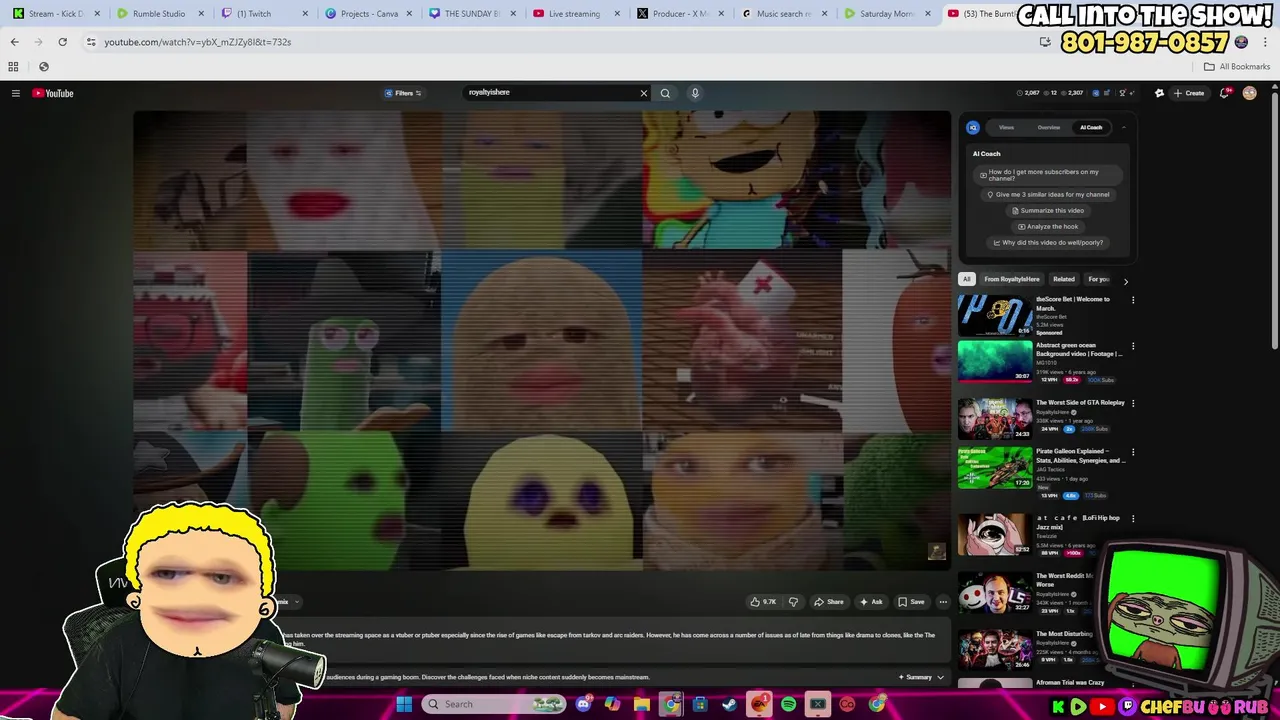Screen dimensions: 1280x720
Task: Click the Share button
Action: click(x=829, y=602)
